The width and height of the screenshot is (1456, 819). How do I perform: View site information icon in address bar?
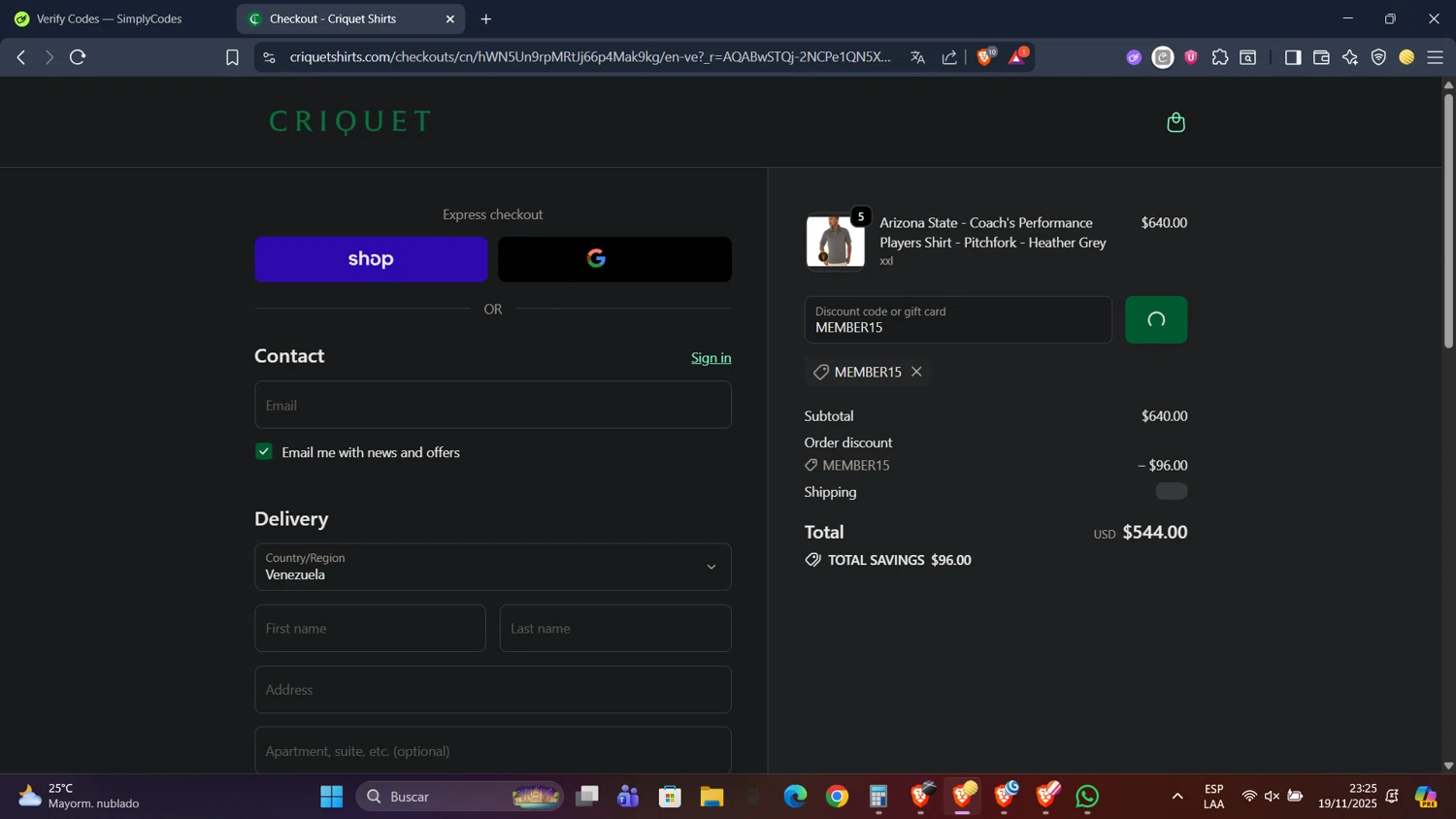pos(270,57)
